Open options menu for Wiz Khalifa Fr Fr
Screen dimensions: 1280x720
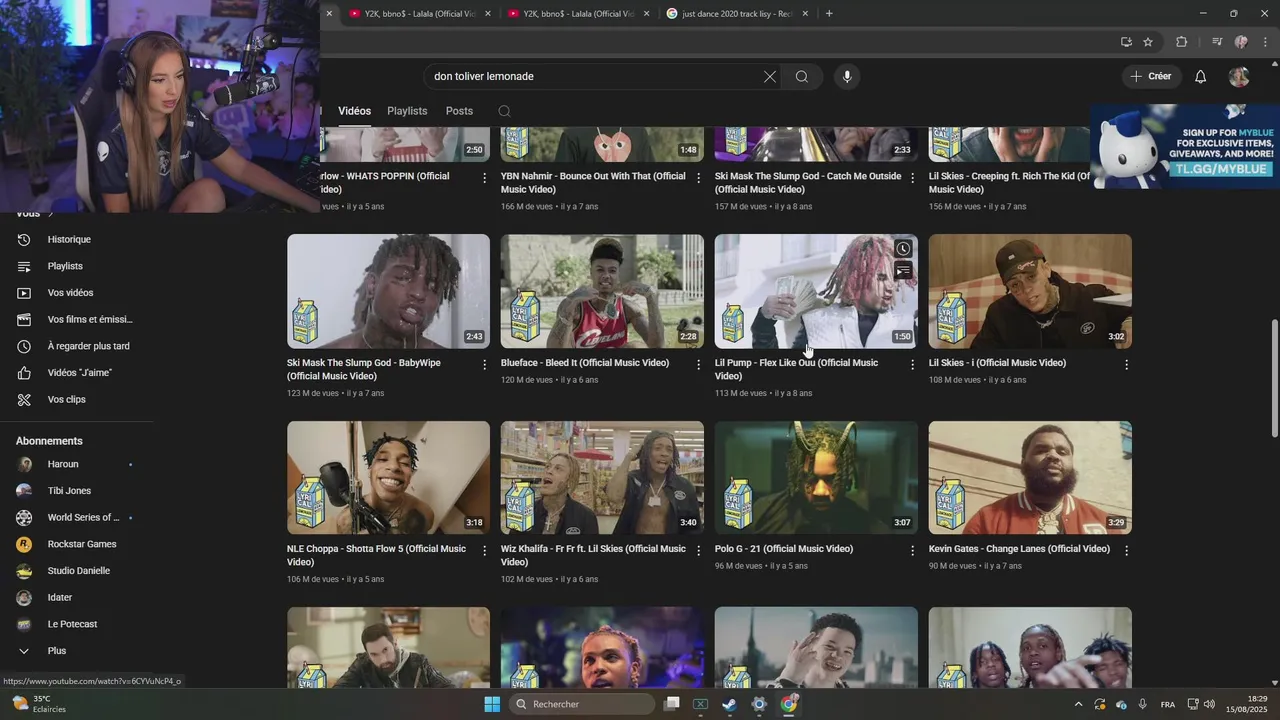pos(699,551)
